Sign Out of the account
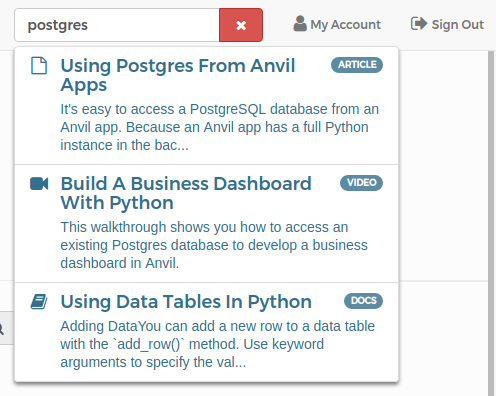Screen dimensions: 496x396 (447, 24)
